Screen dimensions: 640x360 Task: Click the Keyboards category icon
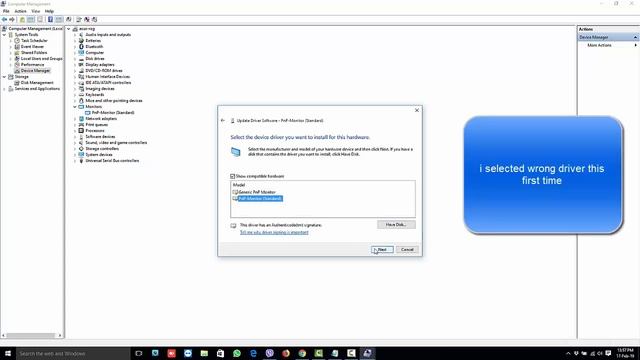[81, 95]
